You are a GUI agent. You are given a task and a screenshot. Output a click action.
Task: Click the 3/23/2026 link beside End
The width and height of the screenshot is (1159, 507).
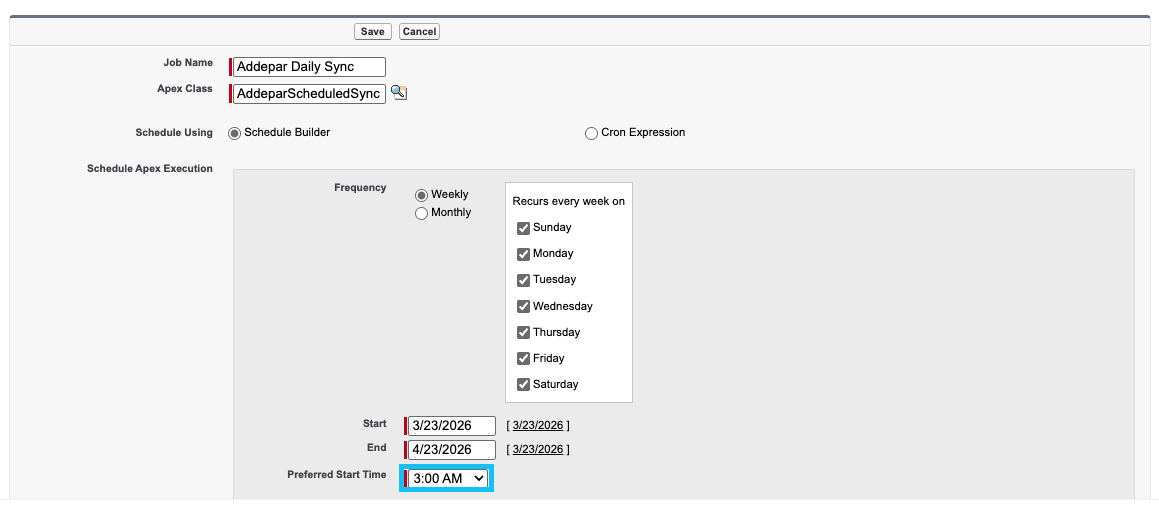(x=537, y=449)
